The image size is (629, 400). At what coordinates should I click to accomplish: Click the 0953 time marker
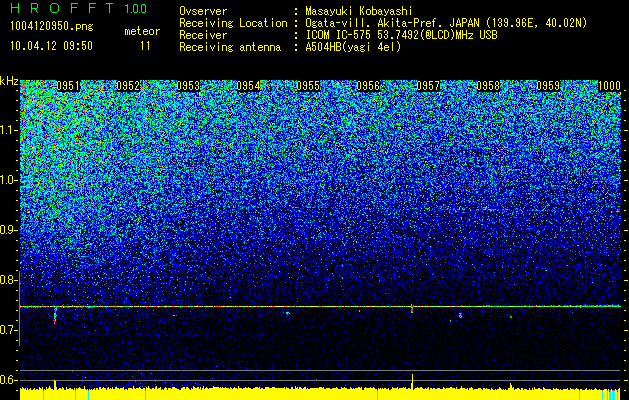click(x=188, y=86)
